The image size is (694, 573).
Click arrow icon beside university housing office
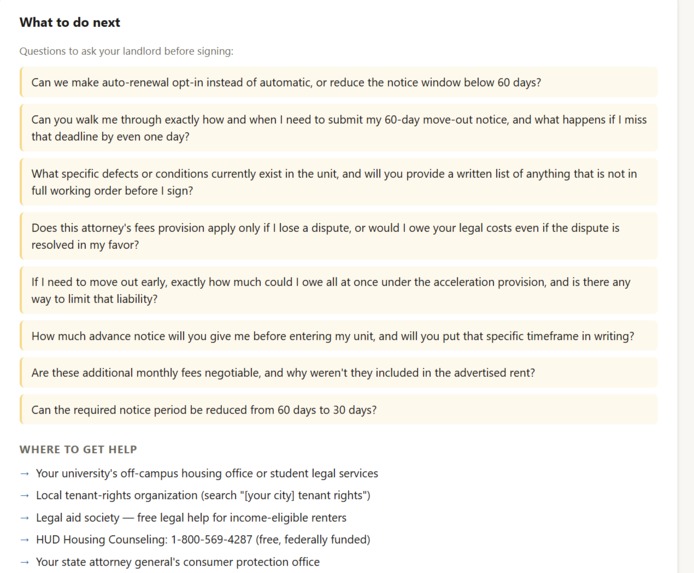coord(25,473)
